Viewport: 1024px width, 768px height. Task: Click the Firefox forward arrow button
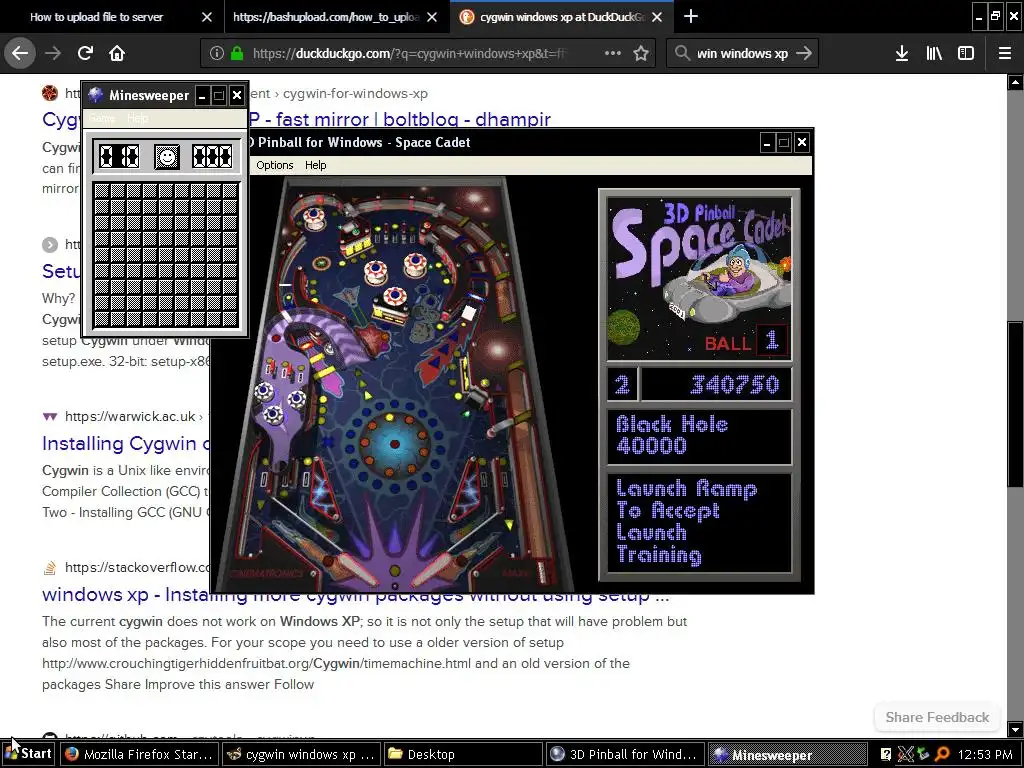pos(53,53)
